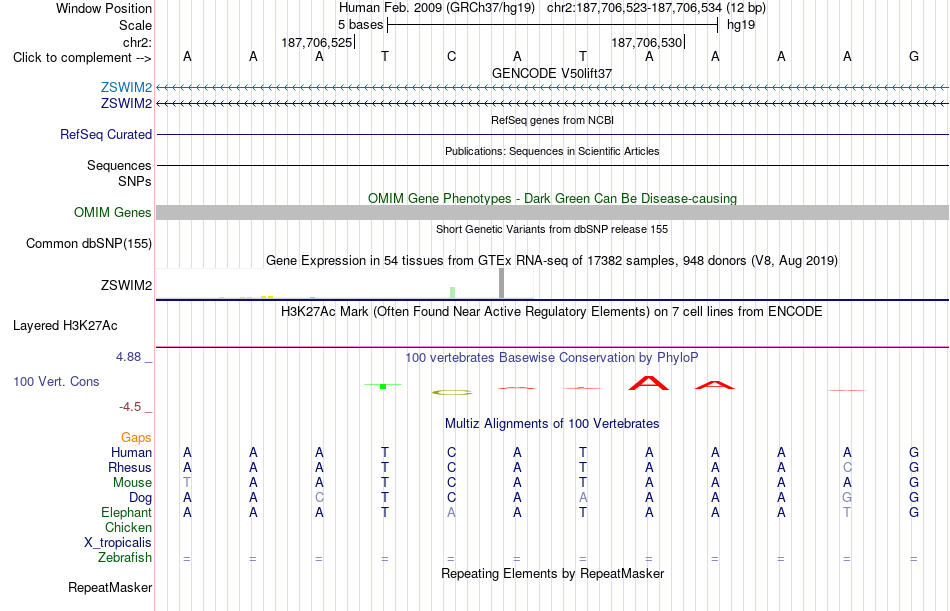Click the 'Click to complement -->' label

pos(82,58)
